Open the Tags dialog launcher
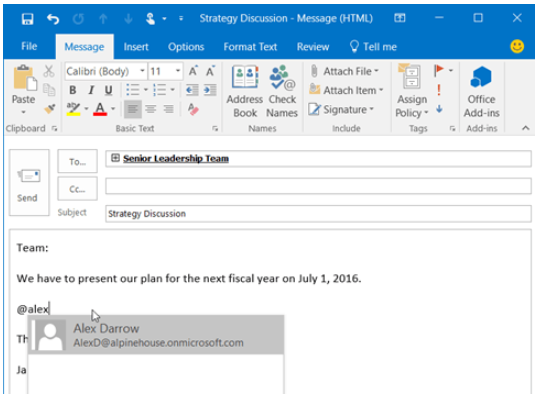 (452, 129)
